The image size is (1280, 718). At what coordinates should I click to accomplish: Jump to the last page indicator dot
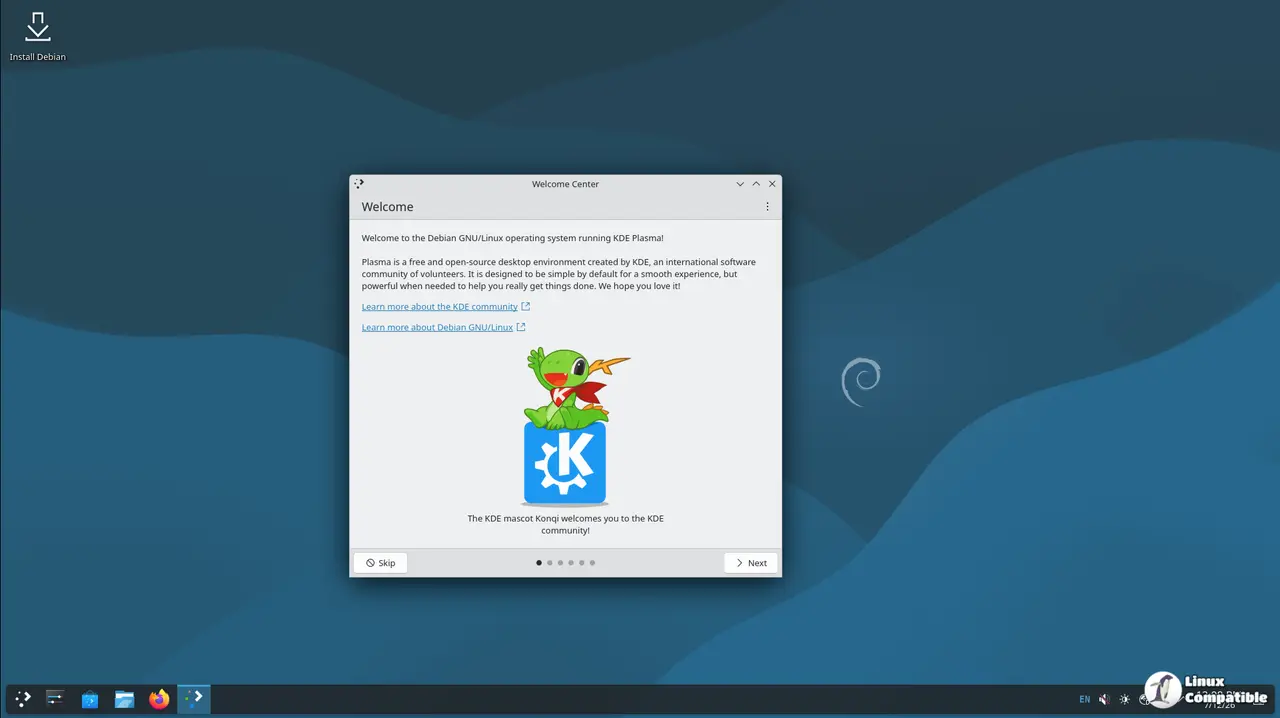[x=592, y=563]
